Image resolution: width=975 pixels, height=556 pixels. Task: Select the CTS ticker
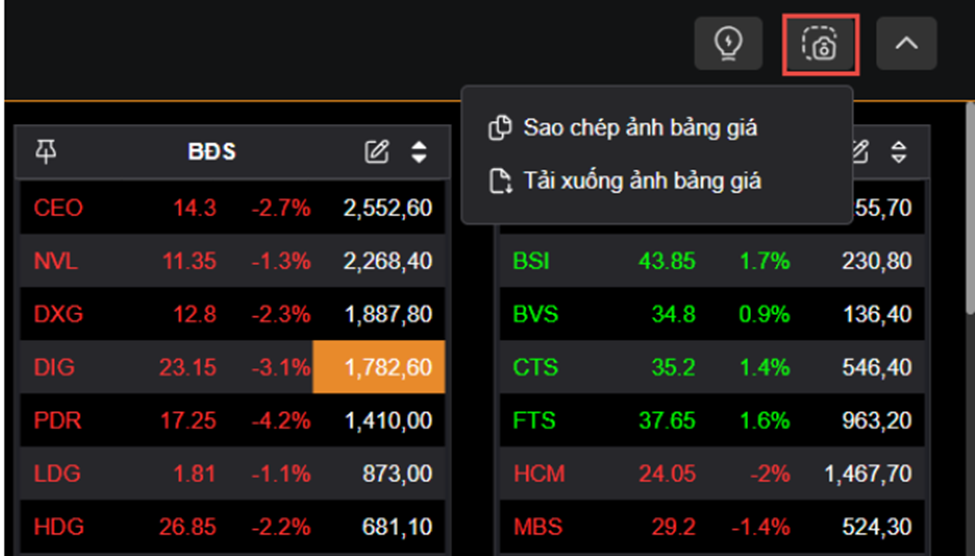point(535,368)
